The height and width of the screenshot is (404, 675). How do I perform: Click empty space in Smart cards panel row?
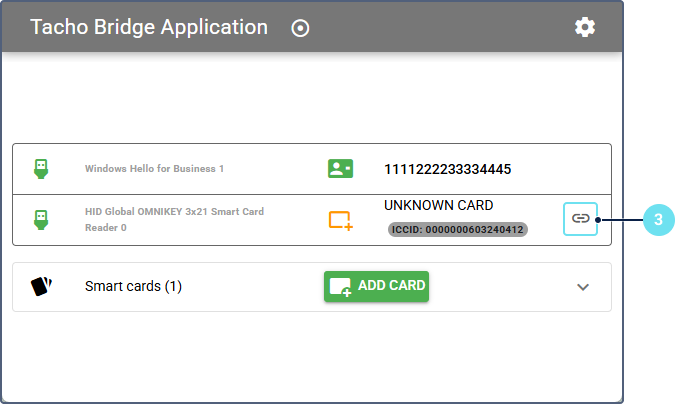coord(500,287)
